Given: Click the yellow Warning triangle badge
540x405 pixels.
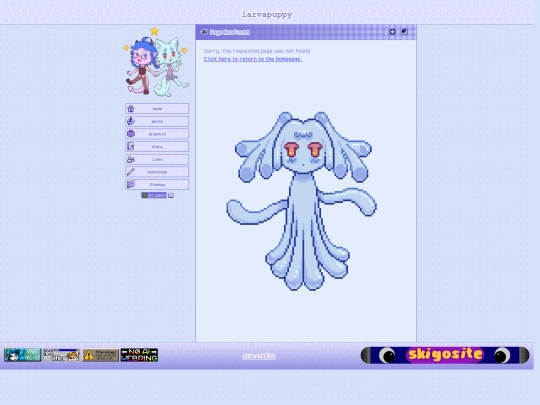Looking at the screenshot, I should [100, 355].
